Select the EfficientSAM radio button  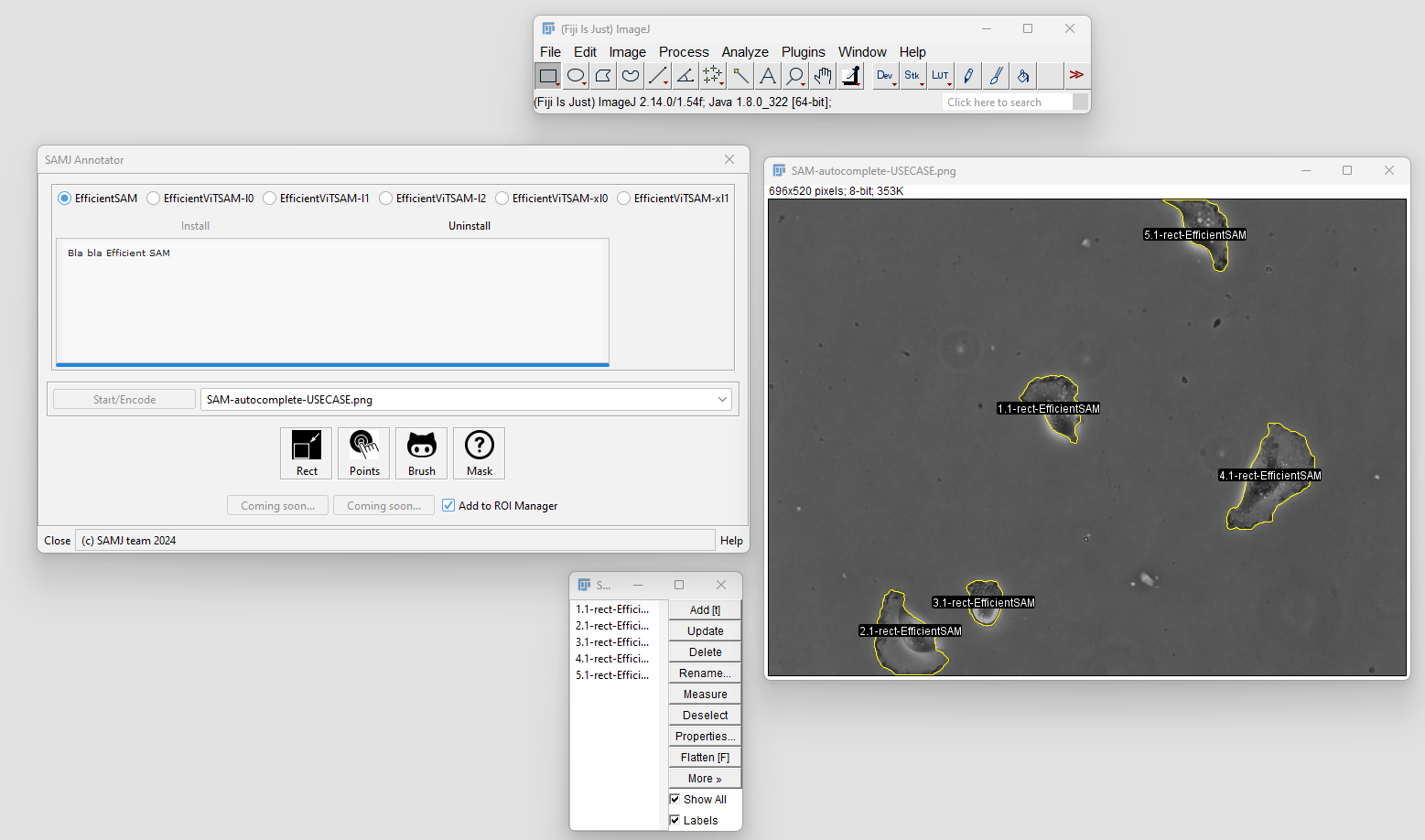coord(97,198)
